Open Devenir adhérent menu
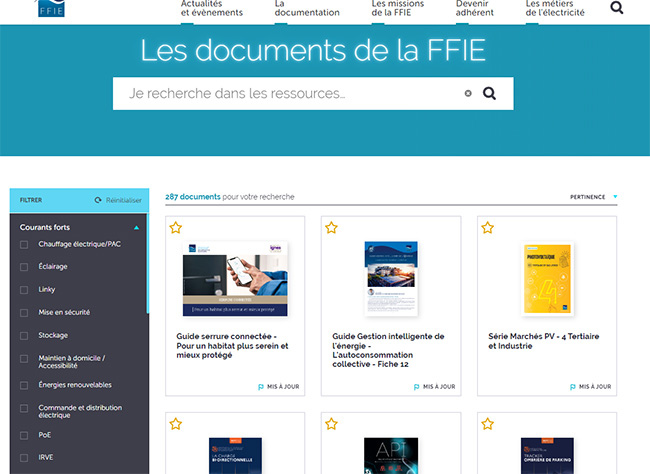The width and height of the screenshot is (650, 474). pyautogui.click(x=475, y=8)
